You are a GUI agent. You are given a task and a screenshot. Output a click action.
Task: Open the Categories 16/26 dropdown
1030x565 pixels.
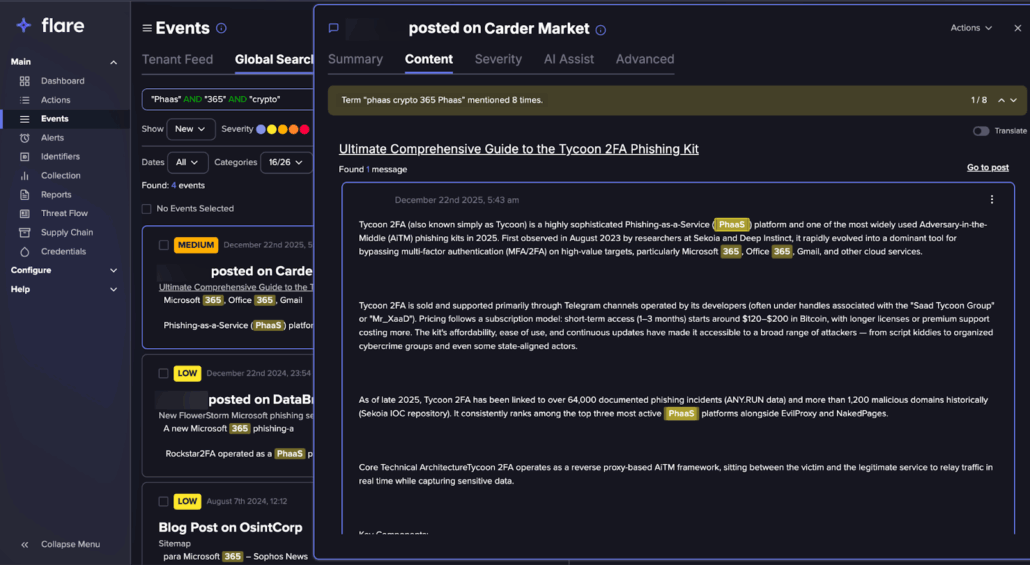tap(285, 162)
